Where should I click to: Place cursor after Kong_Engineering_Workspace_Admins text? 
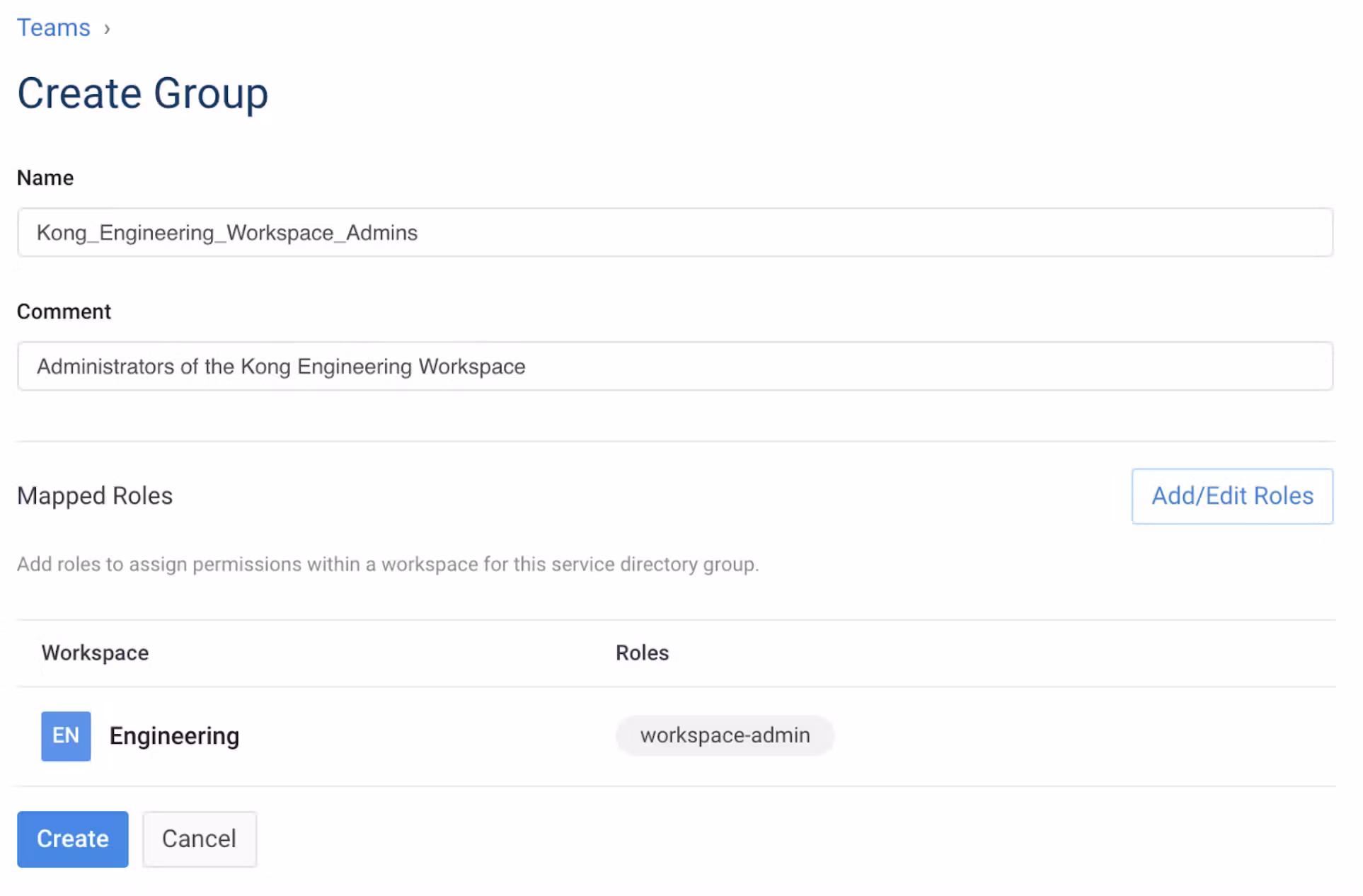[420, 232]
